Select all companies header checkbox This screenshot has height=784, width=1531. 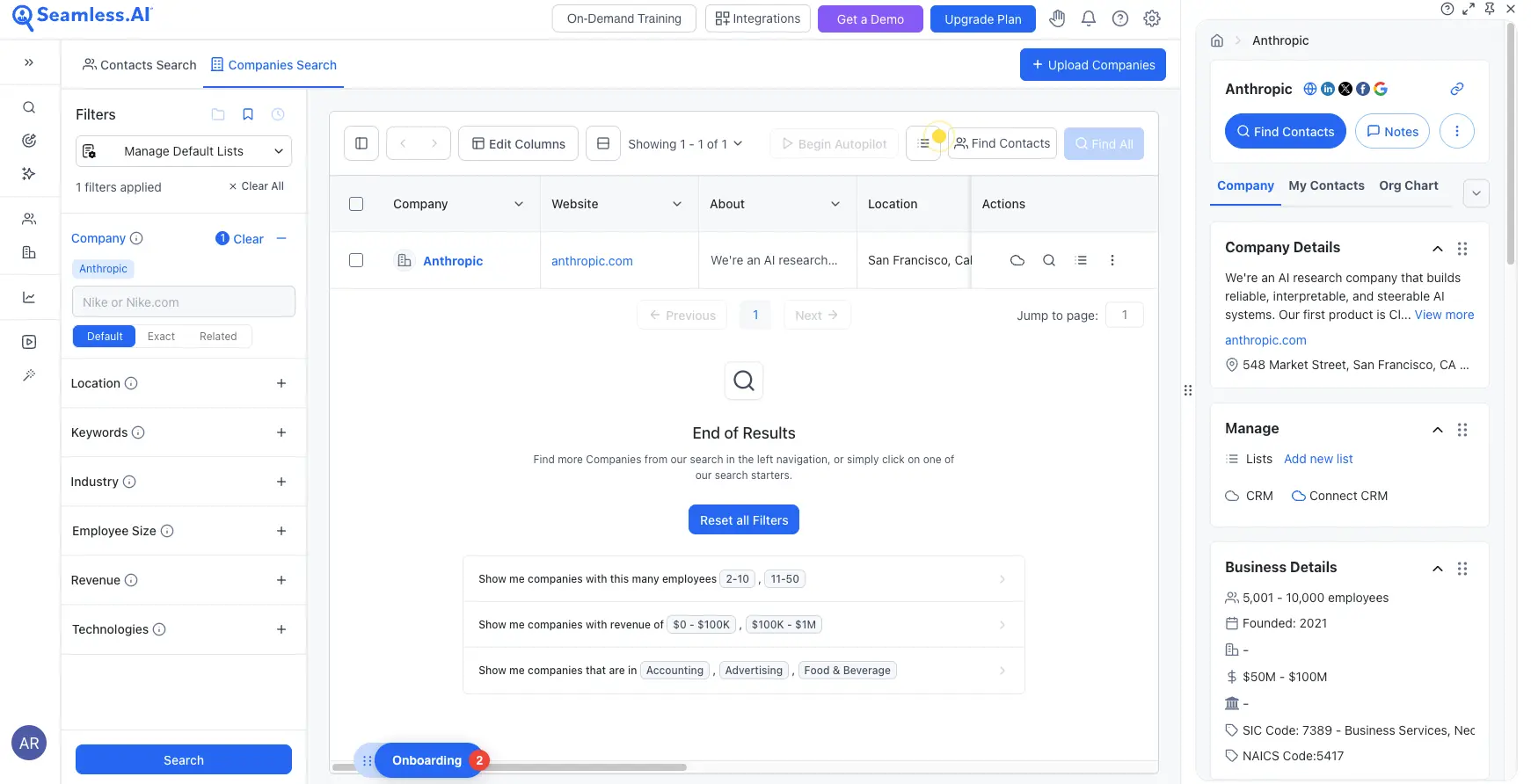(356, 204)
